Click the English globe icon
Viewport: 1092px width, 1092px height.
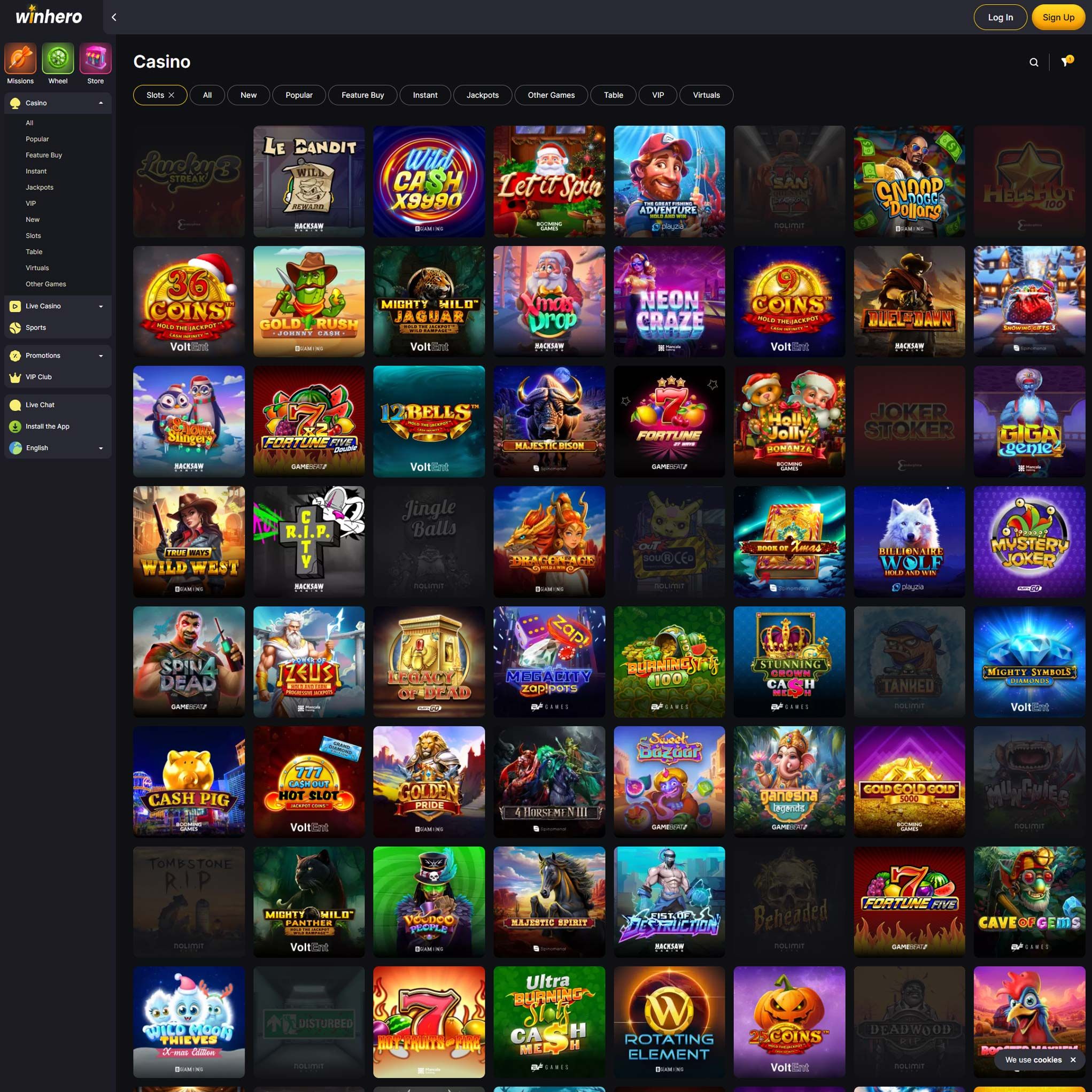pyautogui.click(x=16, y=448)
